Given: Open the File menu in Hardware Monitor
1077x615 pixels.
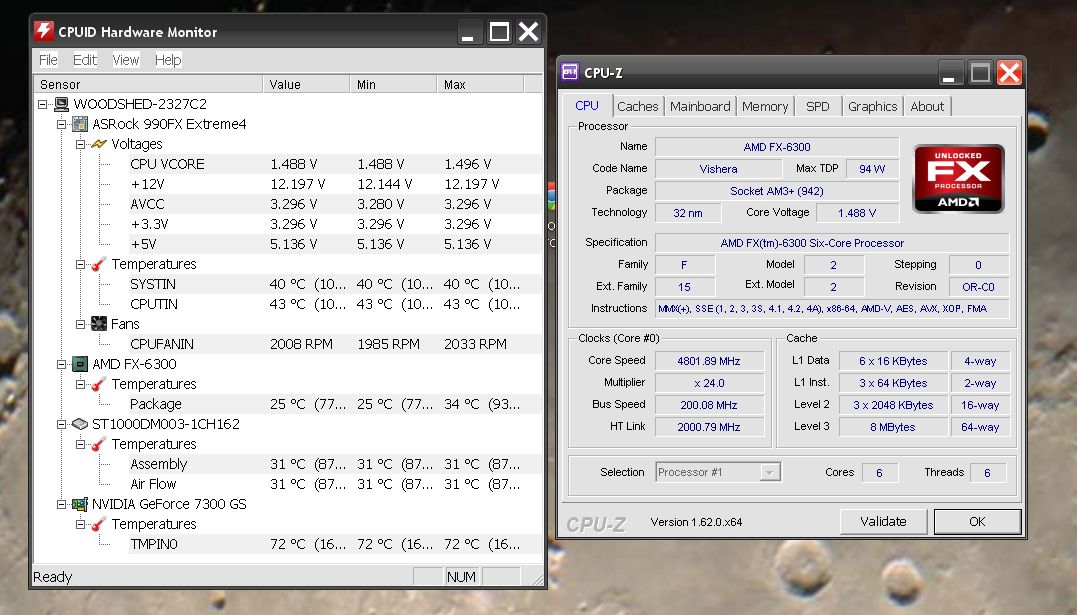Looking at the screenshot, I should (x=48, y=60).
